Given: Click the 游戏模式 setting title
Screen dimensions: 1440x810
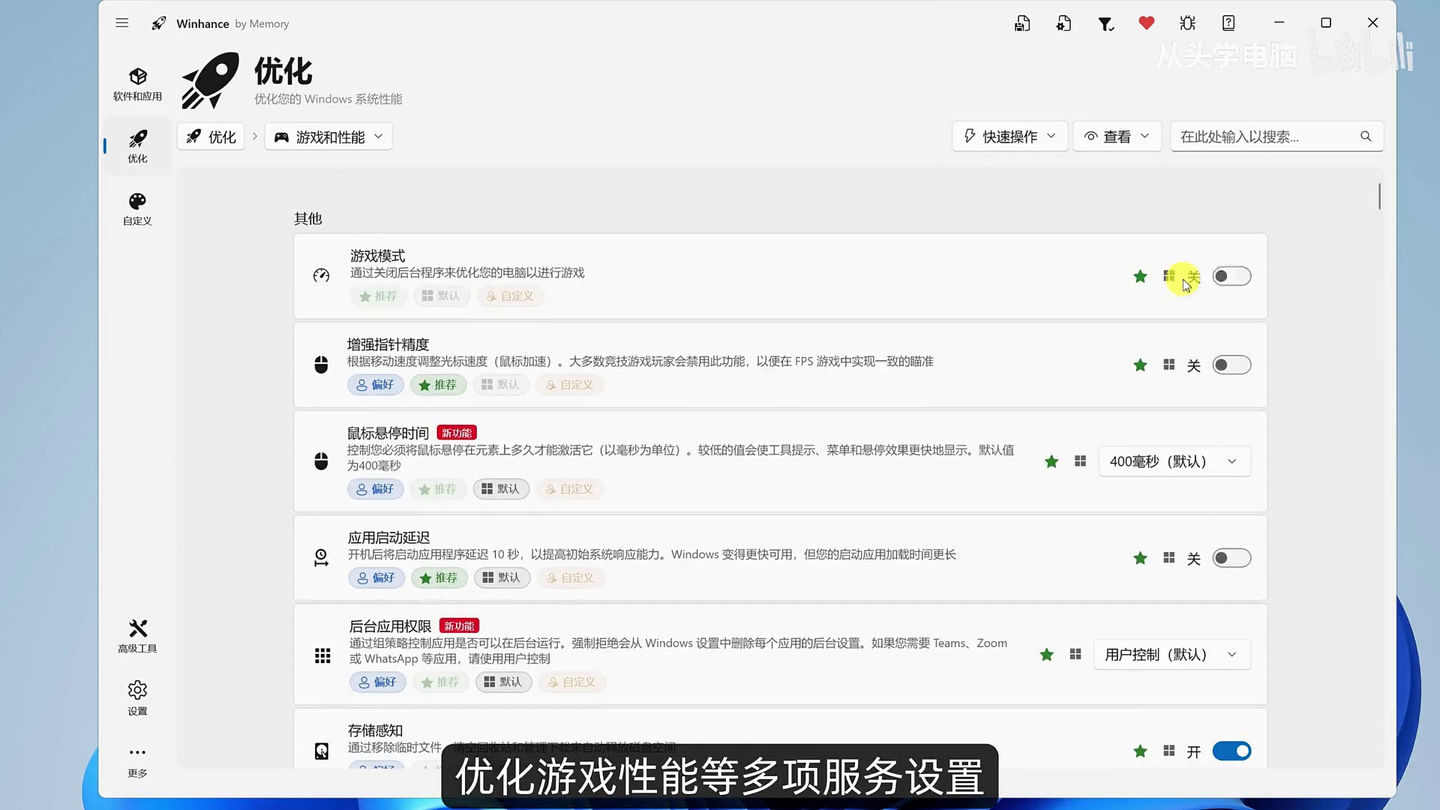Looking at the screenshot, I should point(378,256).
